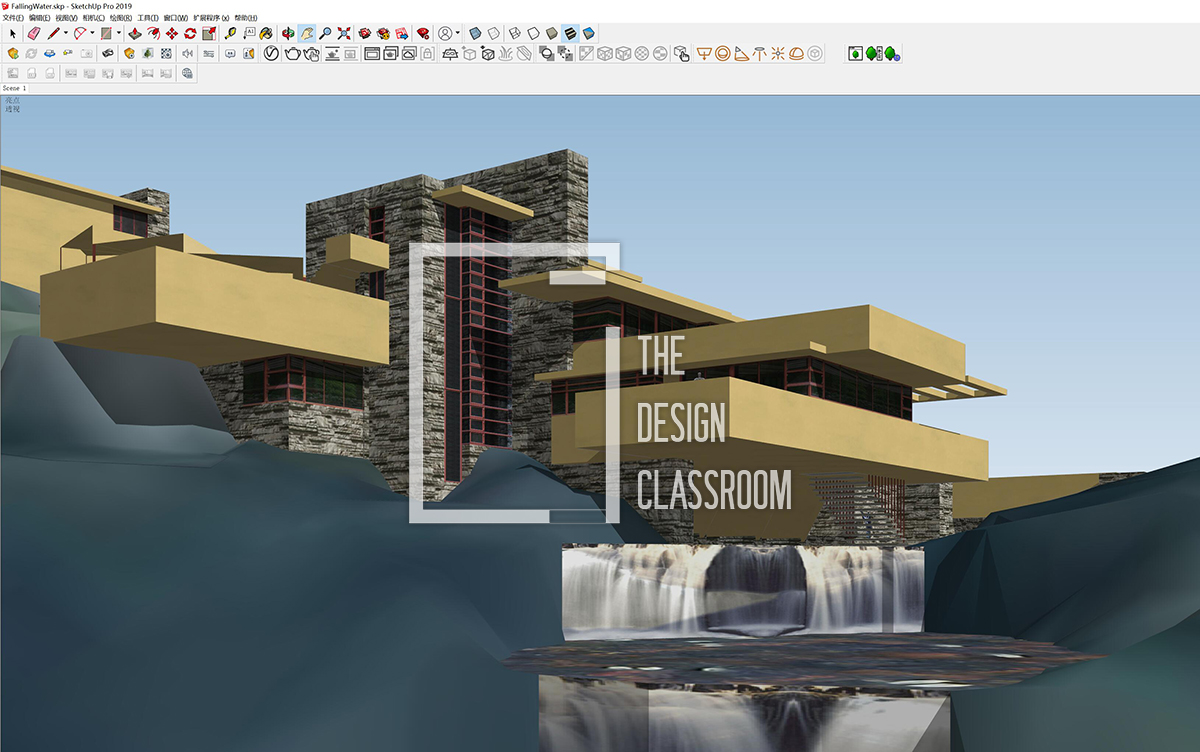Toggle Back Edges style
This screenshot has height=752, width=1200.
493,33
